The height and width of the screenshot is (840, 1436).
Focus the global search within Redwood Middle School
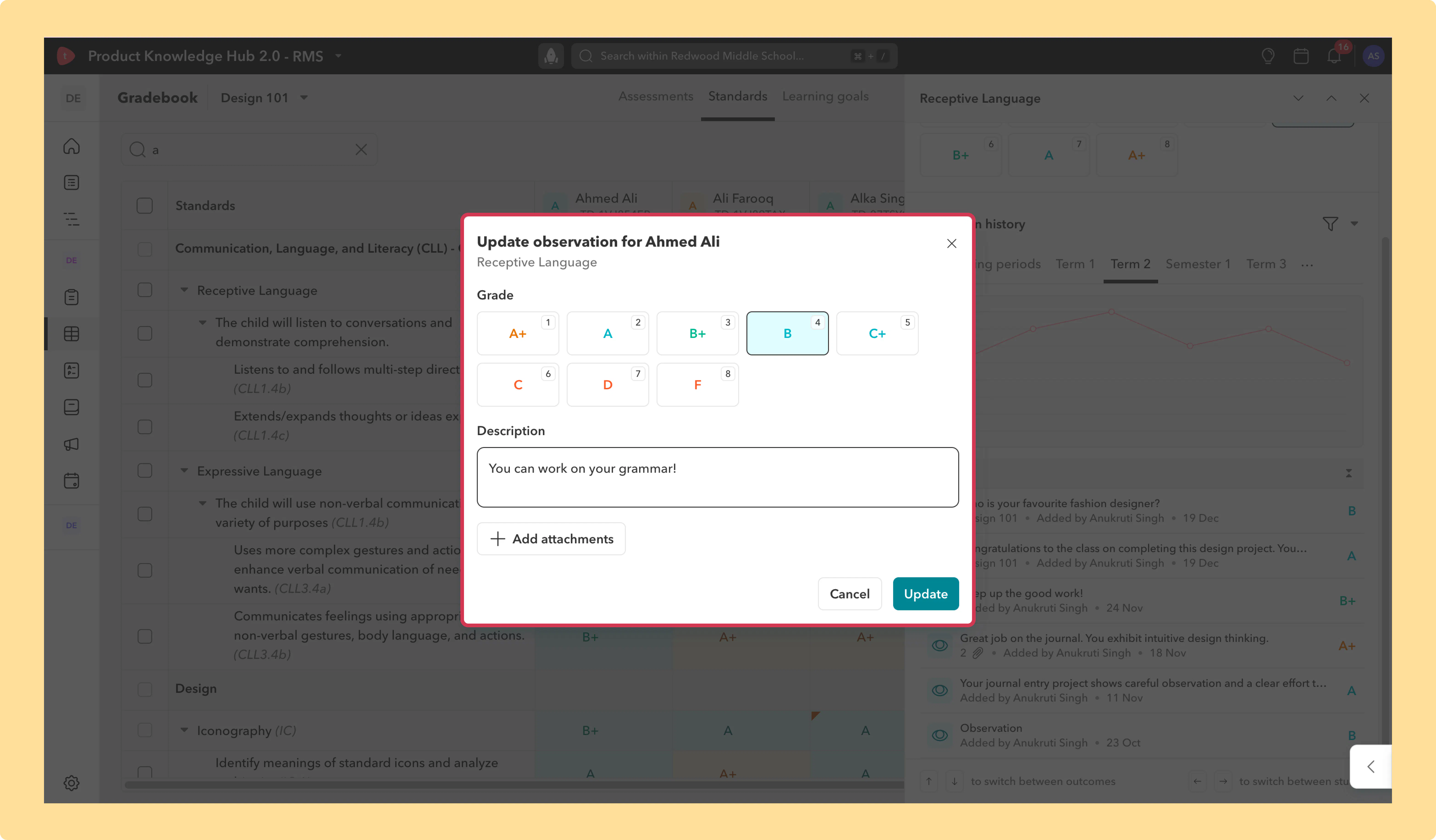734,56
